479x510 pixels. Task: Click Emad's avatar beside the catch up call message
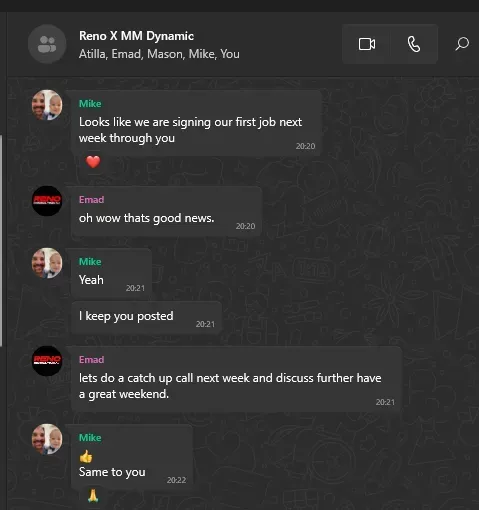coord(47,361)
